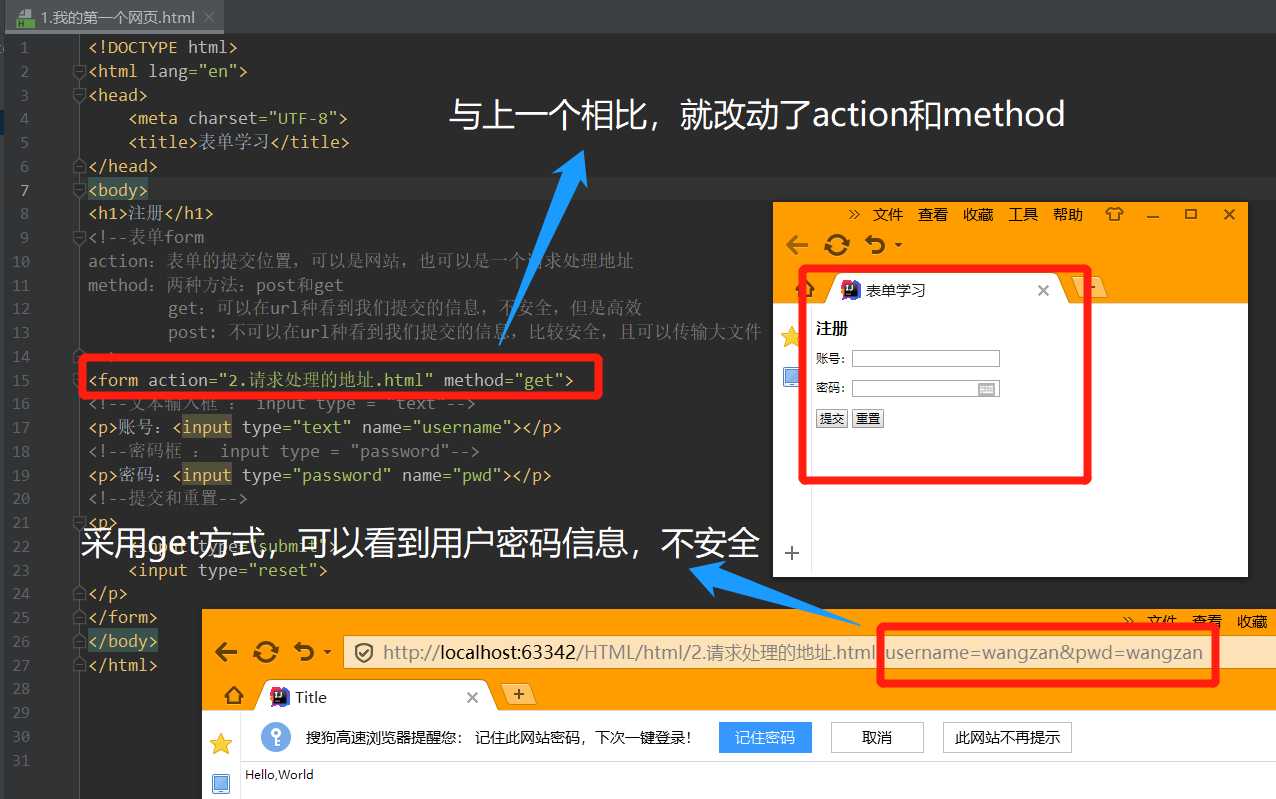Viewport: 1276px width, 799px height.
Task: Collapse the <html lang="en"> fold marker
Action: point(80,71)
